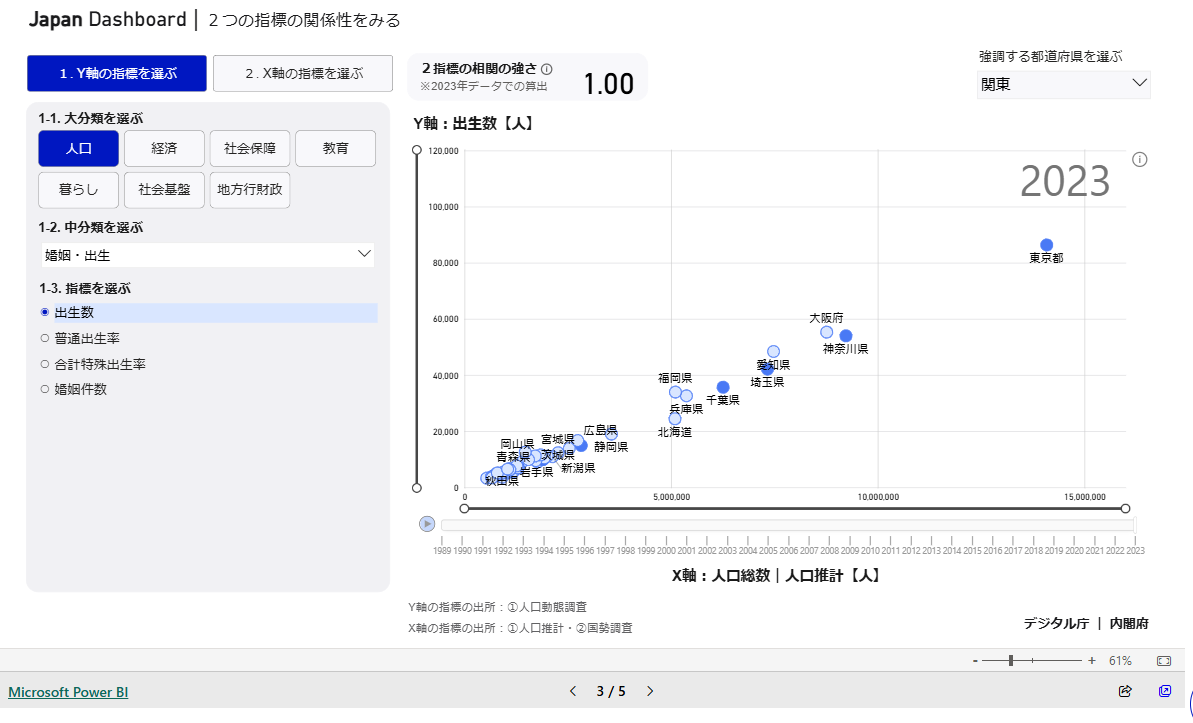Select the 合計特殊出生率 radio button
Image resolution: width=1193 pixels, height=723 pixels.
45,364
